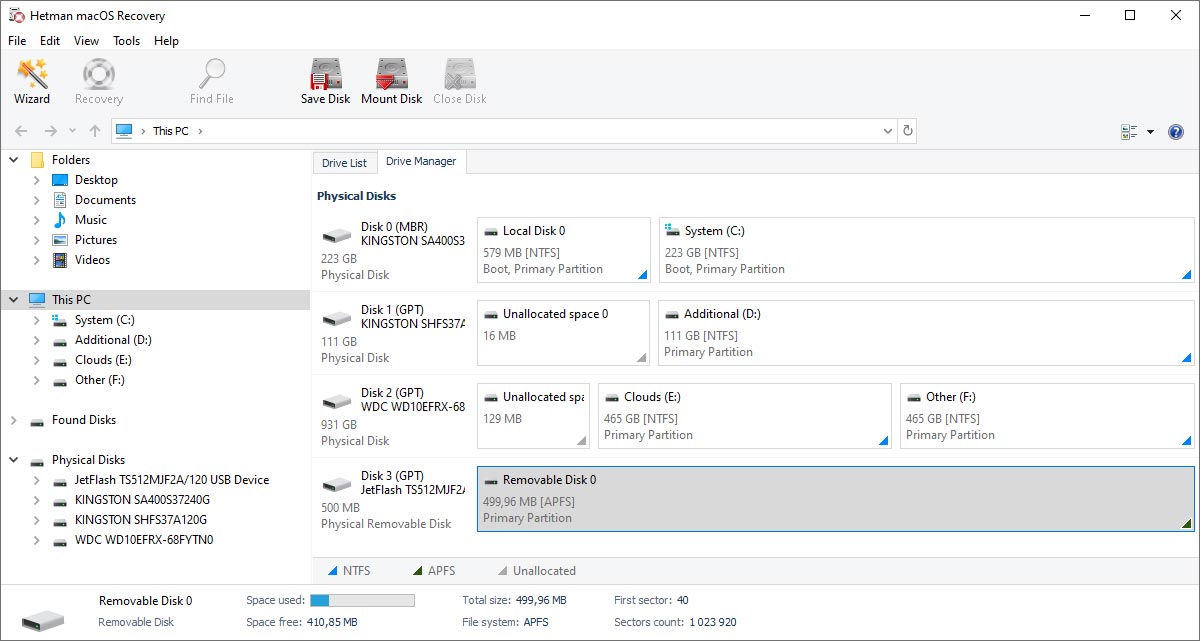Expand the Documents folder node

37,200
